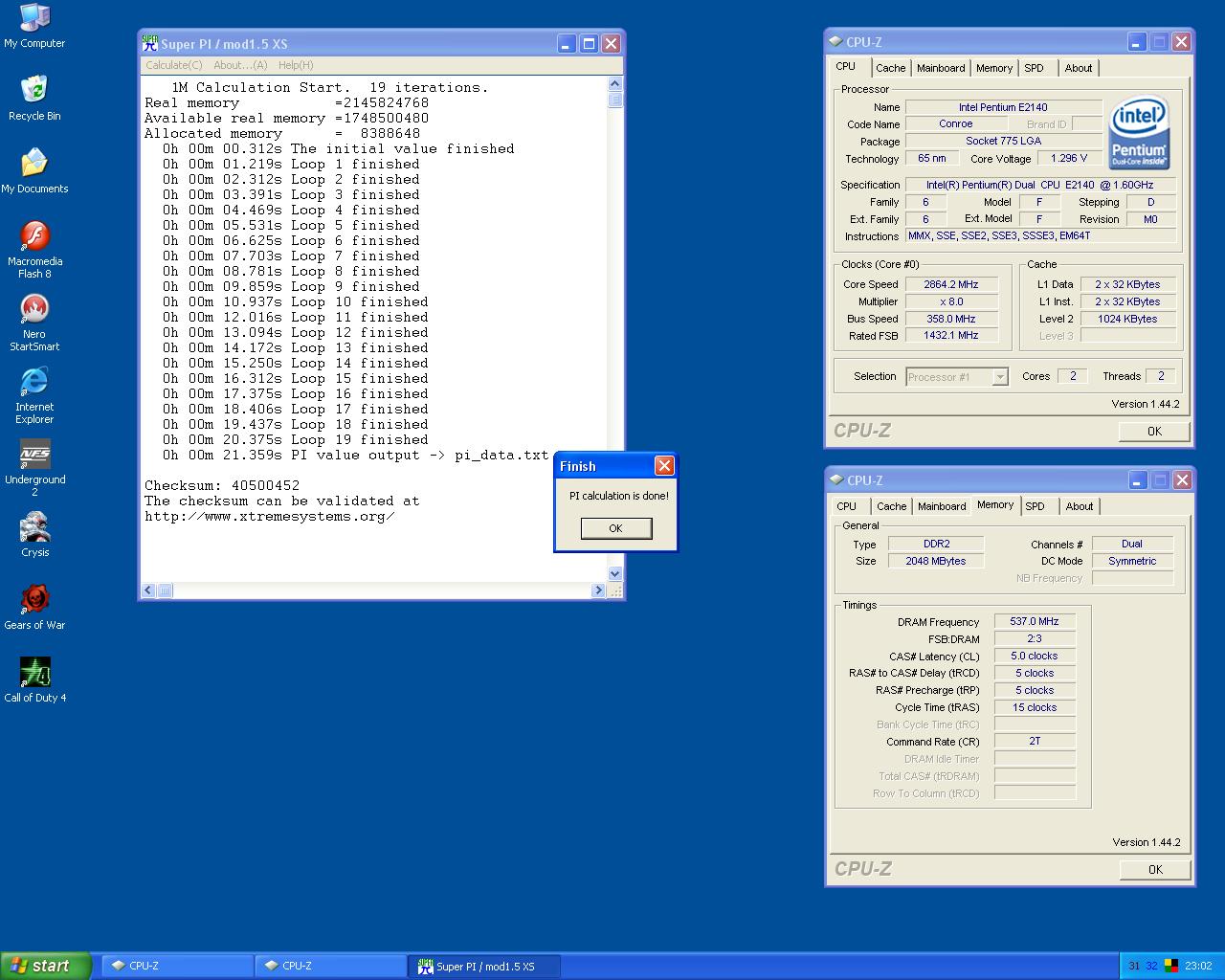Image resolution: width=1225 pixels, height=980 pixels.
Task: Click the DRAM Frequency 537.0 MHz value
Action: click(x=1035, y=621)
